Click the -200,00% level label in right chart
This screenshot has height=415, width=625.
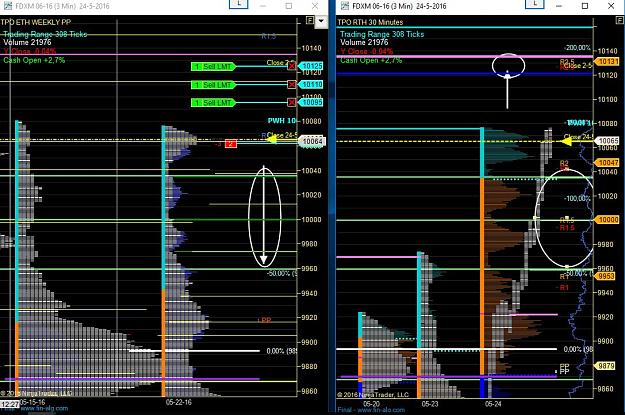tap(577, 47)
